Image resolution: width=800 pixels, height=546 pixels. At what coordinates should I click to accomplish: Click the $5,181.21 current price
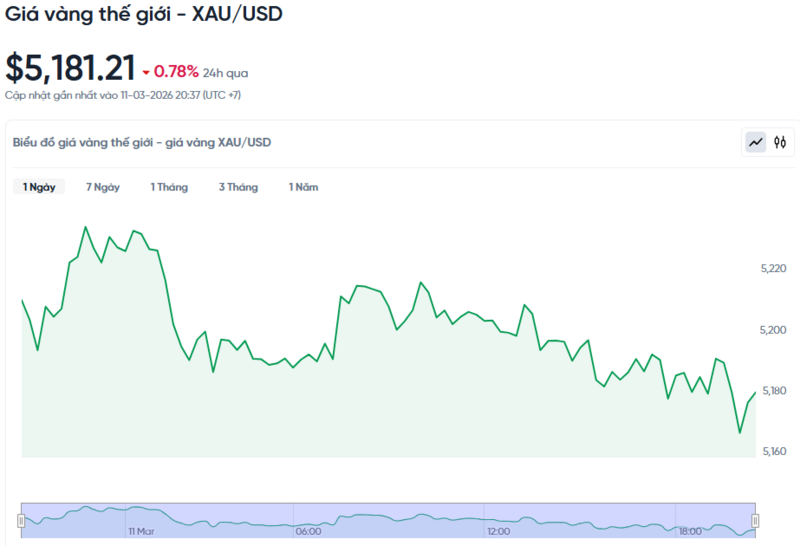click(70, 68)
